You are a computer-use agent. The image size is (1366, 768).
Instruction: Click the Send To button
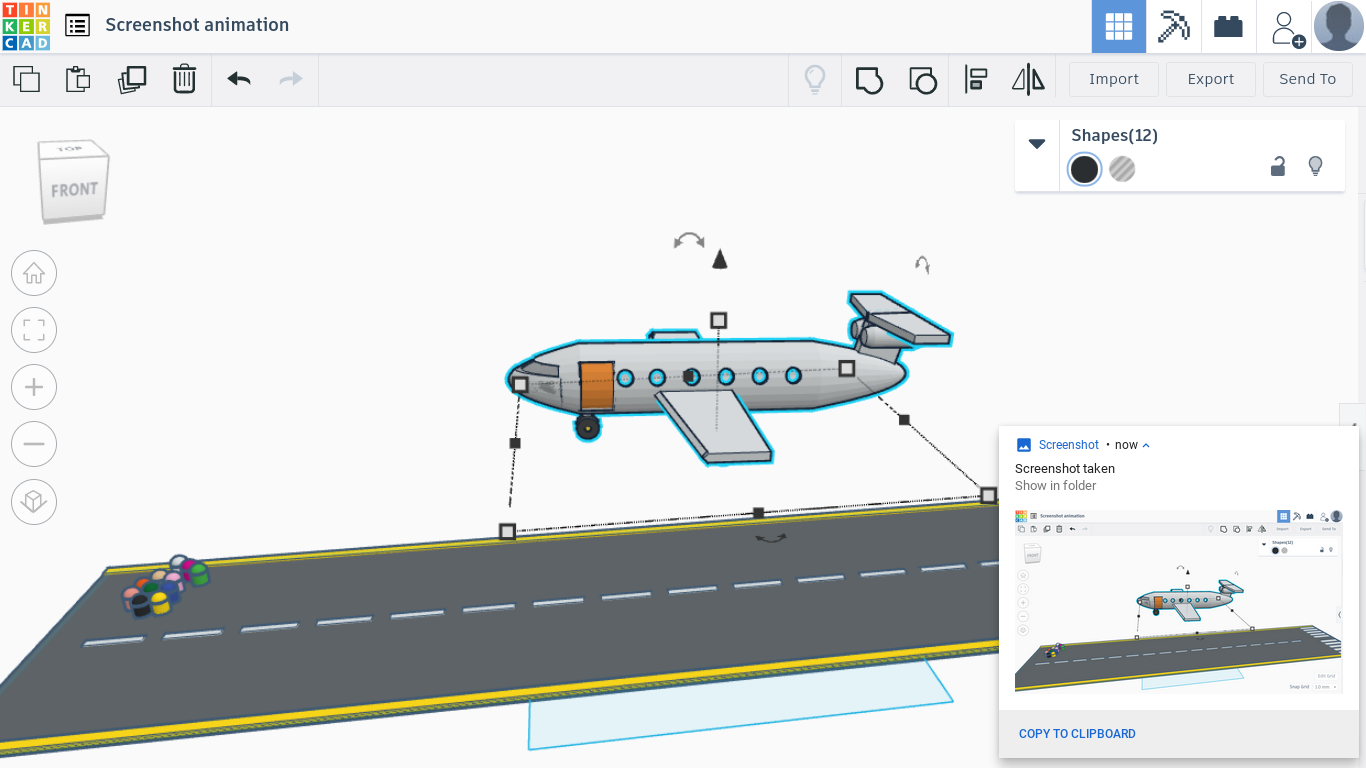tap(1307, 79)
